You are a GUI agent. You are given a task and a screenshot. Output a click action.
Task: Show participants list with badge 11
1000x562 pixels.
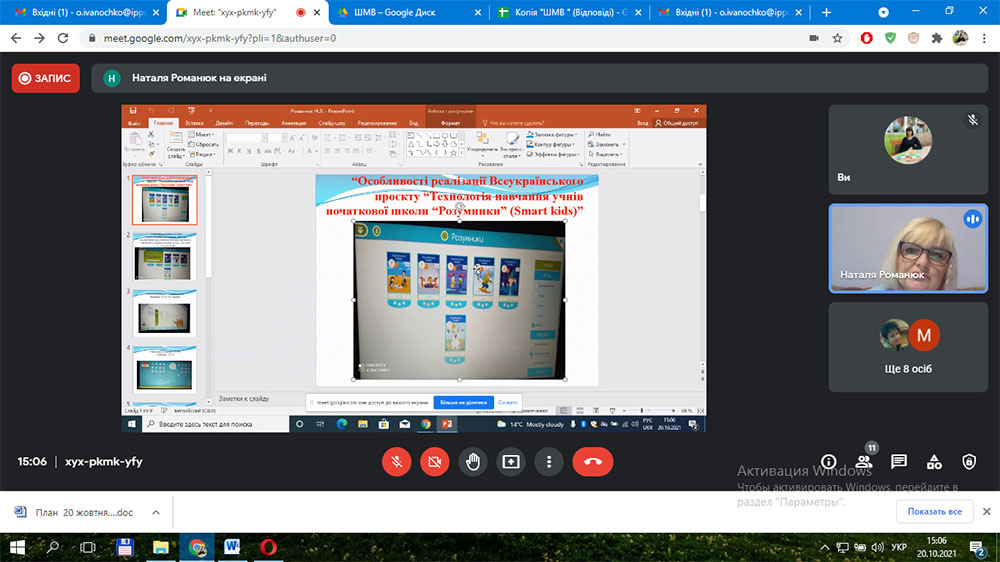(x=864, y=461)
